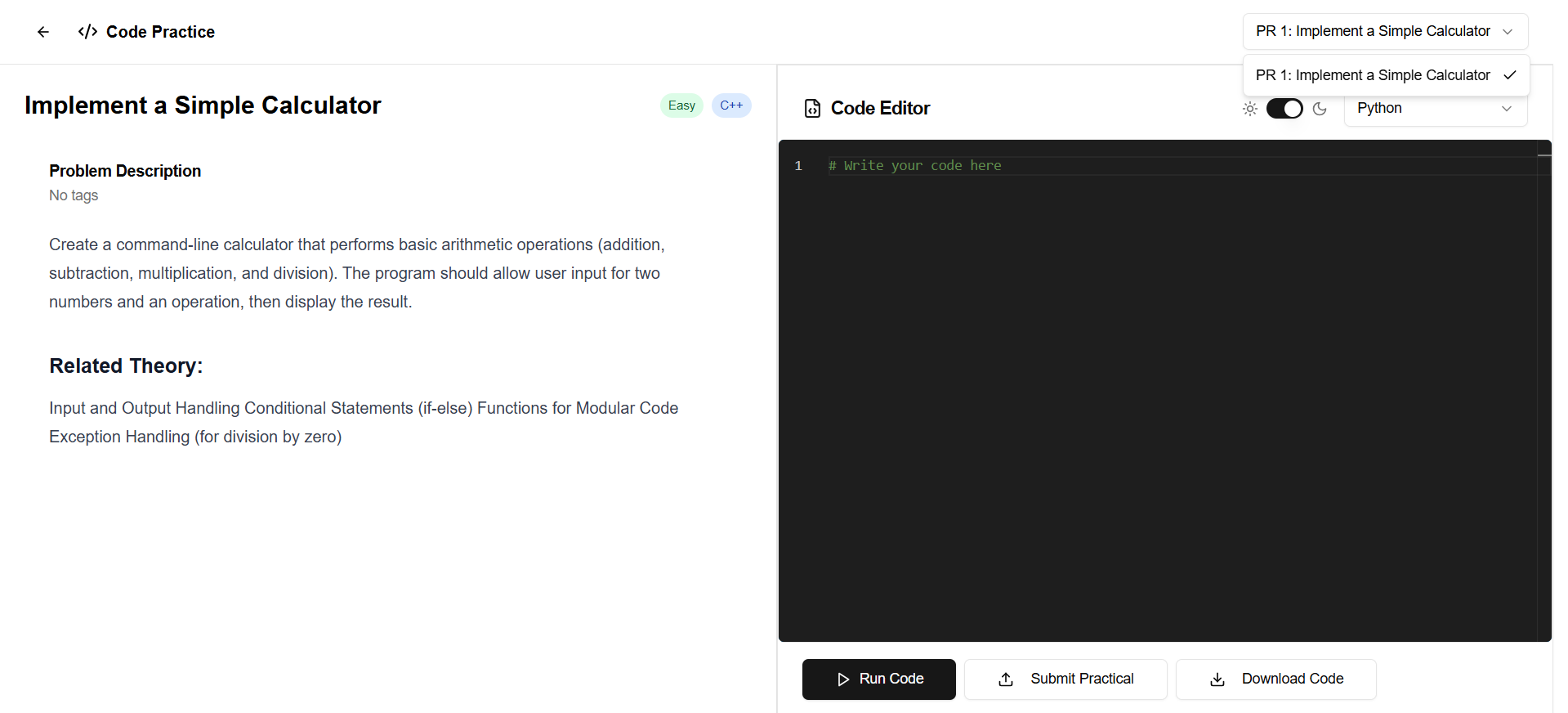Open the practical selector dropdown at top
Image resolution: width=1568 pixels, height=713 pixels.
pyautogui.click(x=1384, y=32)
